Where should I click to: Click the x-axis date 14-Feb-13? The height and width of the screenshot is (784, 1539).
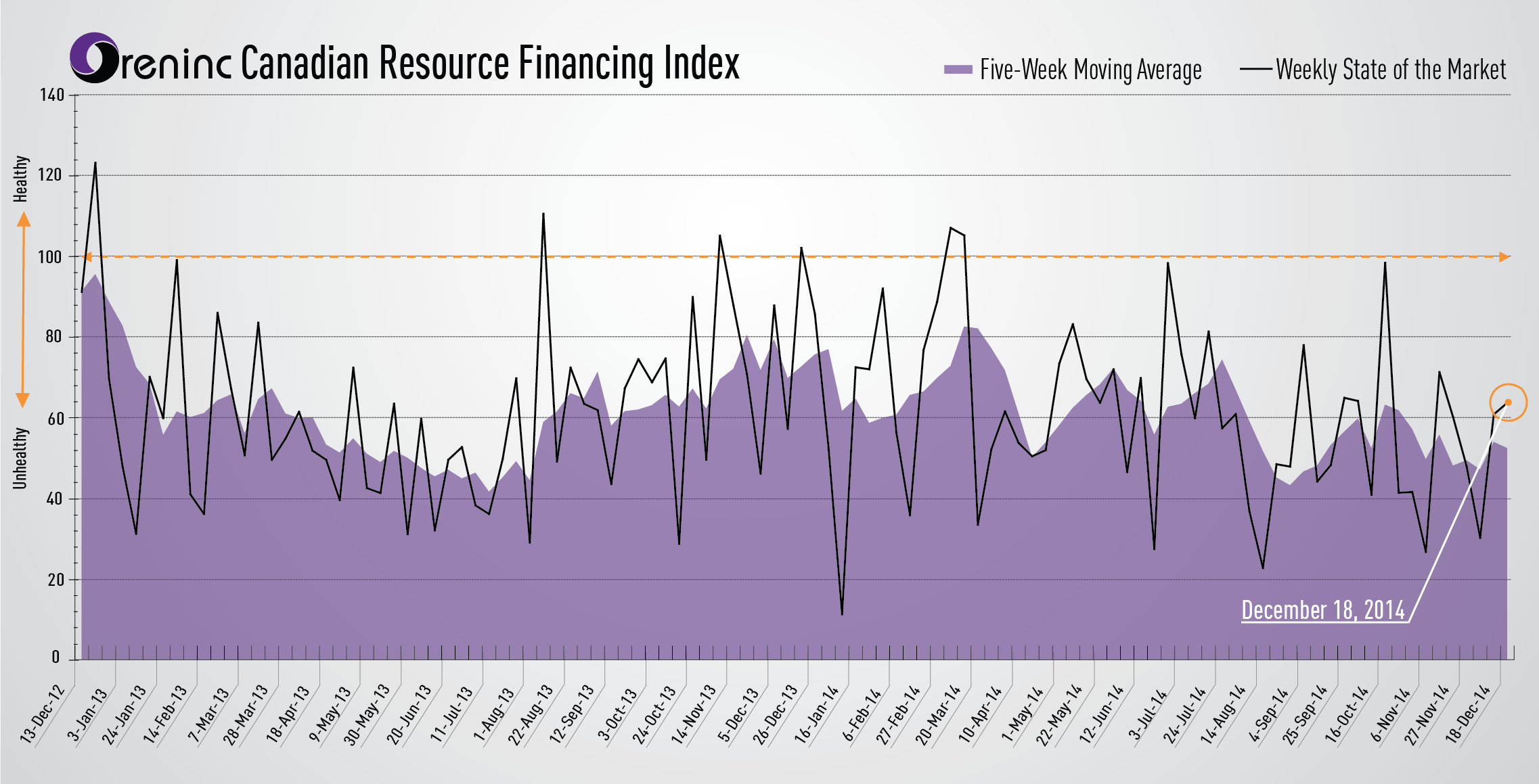[164, 714]
